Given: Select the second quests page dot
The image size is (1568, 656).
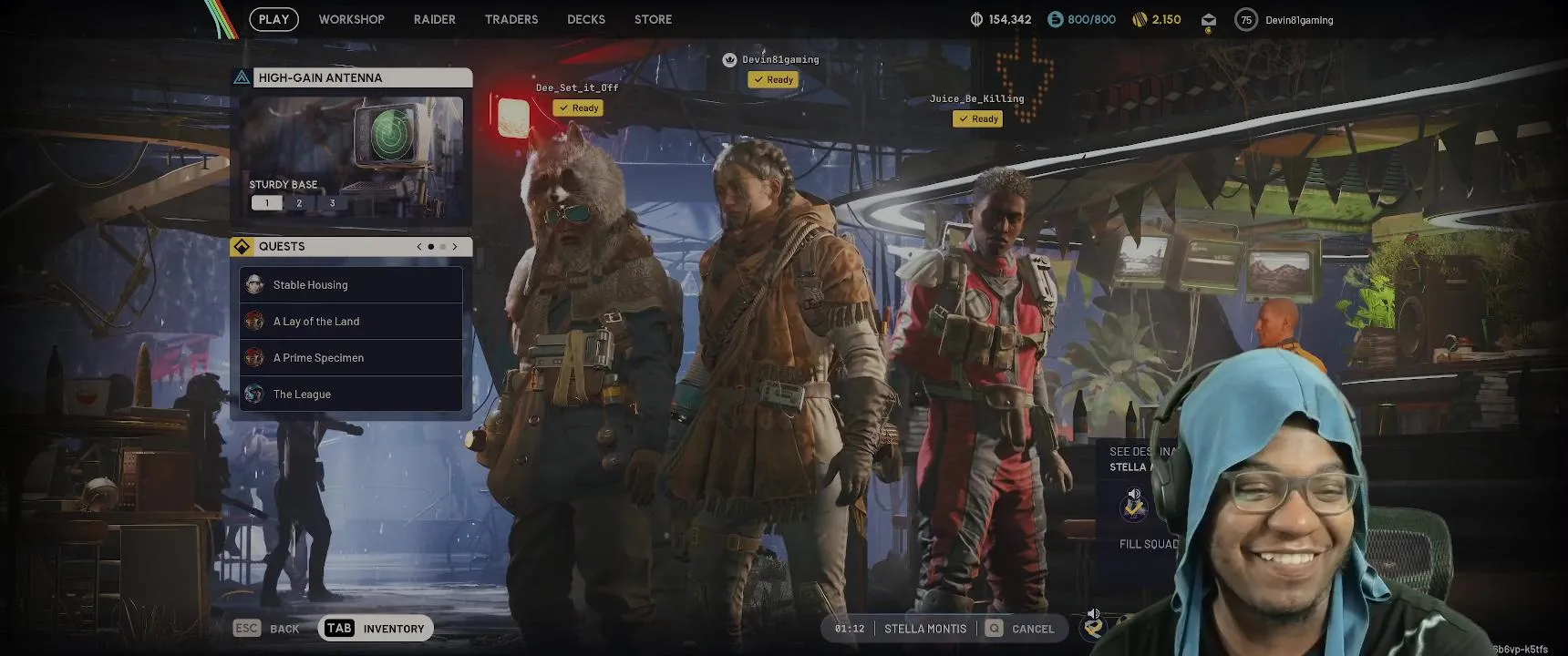Looking at the screenshot, I should (x=443, y=246).
